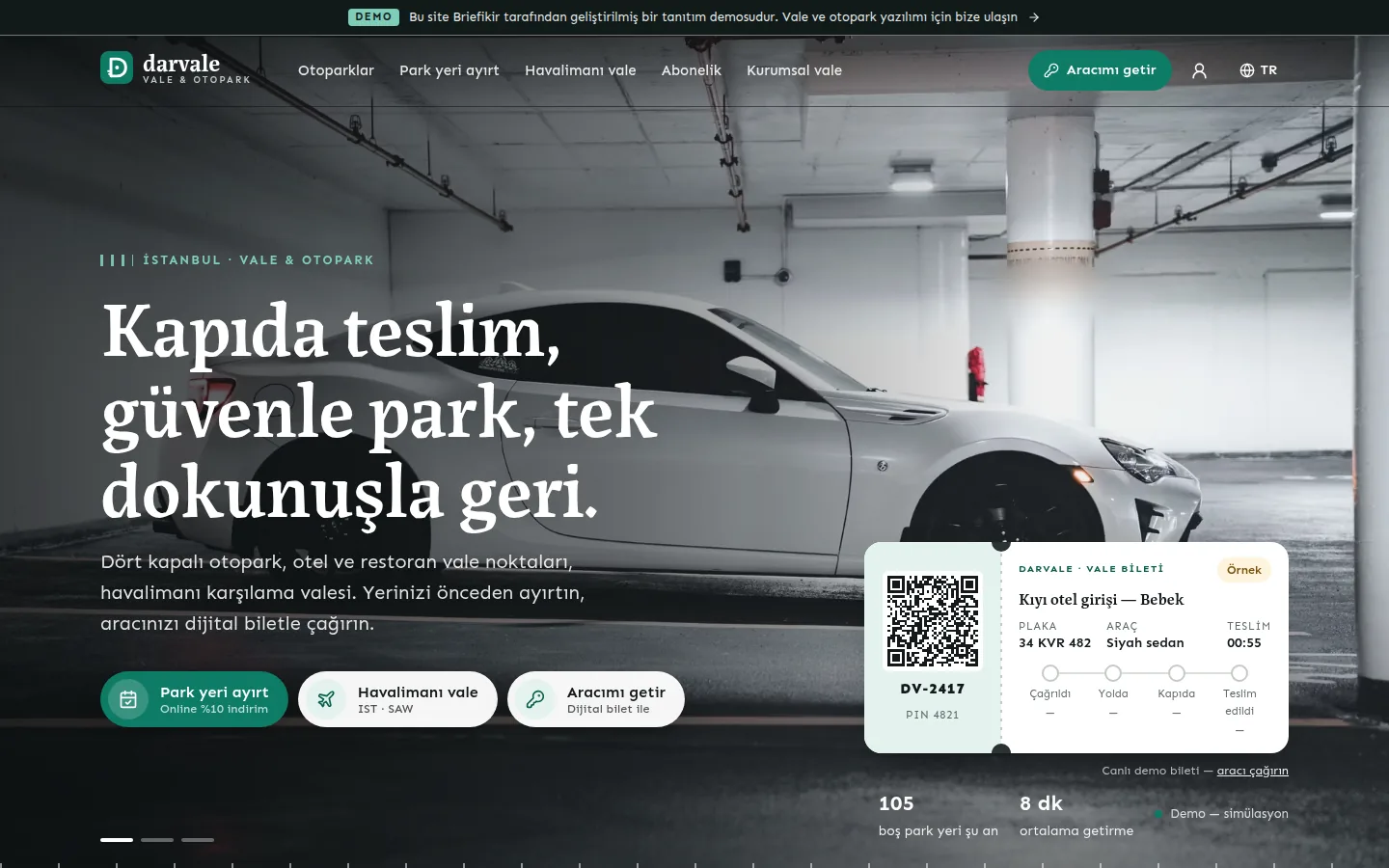Click the plate number 34 KVR 482

click(x=1055, y=643)
